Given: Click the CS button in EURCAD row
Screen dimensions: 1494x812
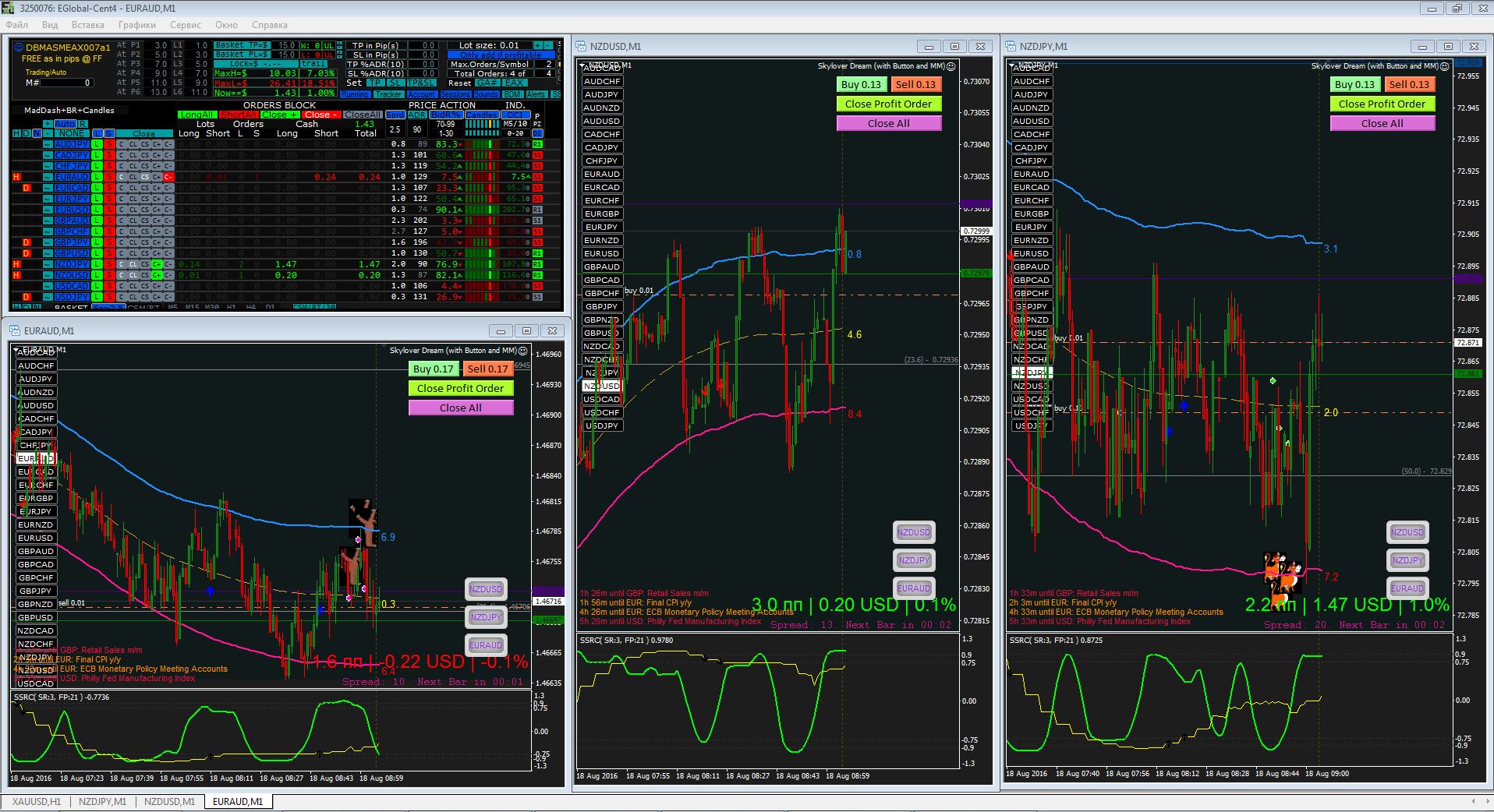Looking at the screenshot, I should [x=145, y=188].
